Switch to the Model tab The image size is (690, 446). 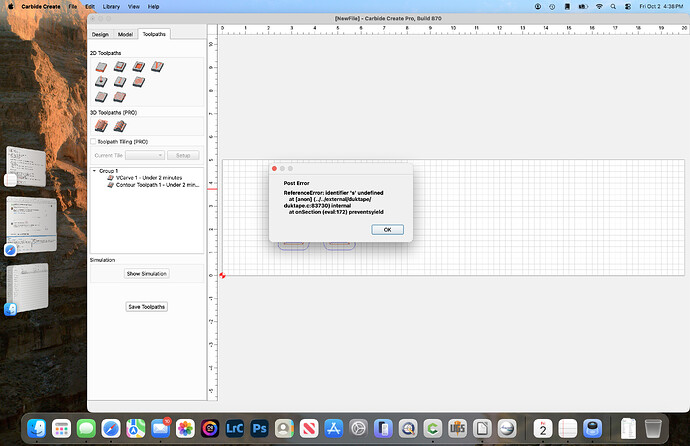coord(125,34)
